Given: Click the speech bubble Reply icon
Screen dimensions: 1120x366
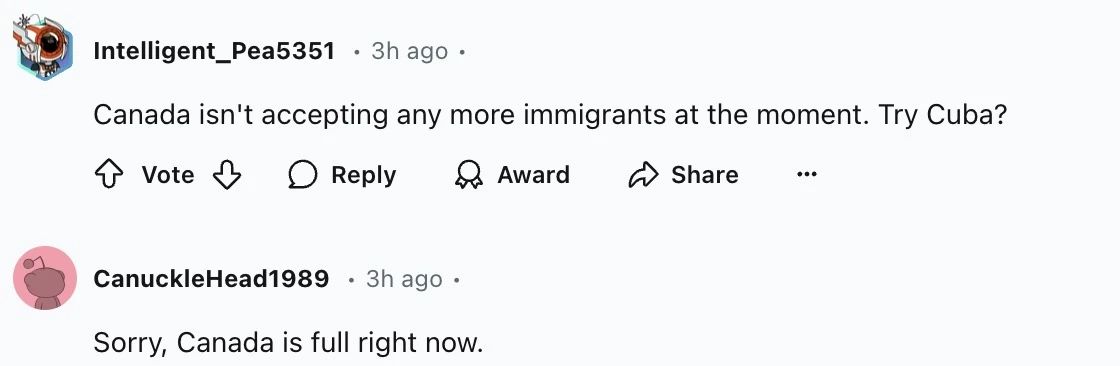Looking at the screenshot, I should pyautogui.click(x=302, y=175).
